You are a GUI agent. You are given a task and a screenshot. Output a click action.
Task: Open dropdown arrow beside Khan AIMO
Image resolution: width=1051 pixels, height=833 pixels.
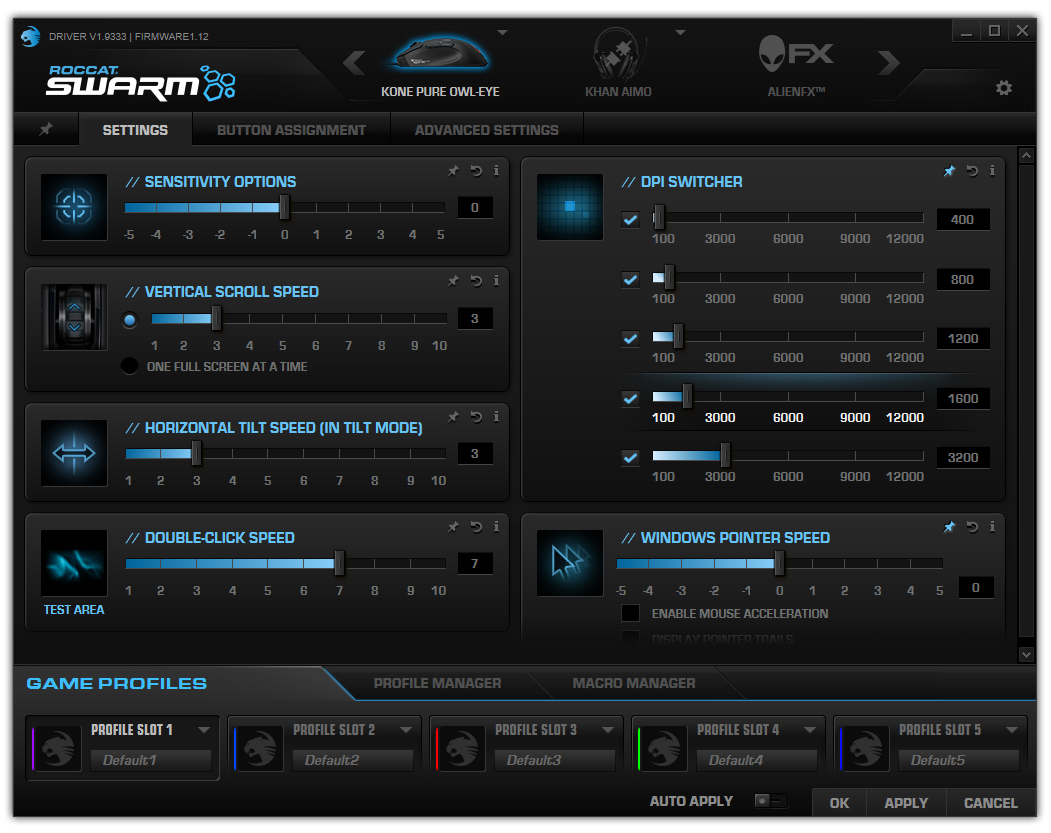click(x=680, y=32)
